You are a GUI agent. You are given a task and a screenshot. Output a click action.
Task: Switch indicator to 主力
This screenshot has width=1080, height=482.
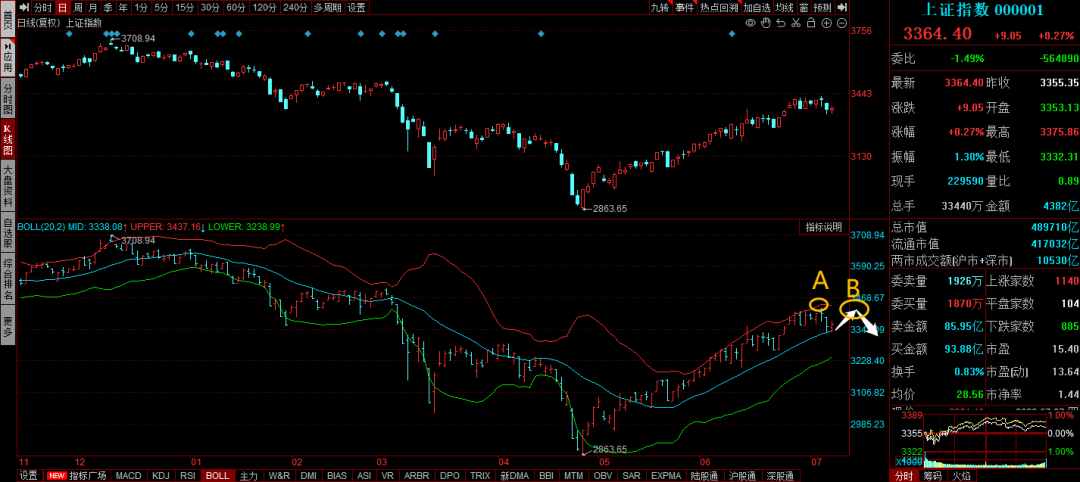249,476
